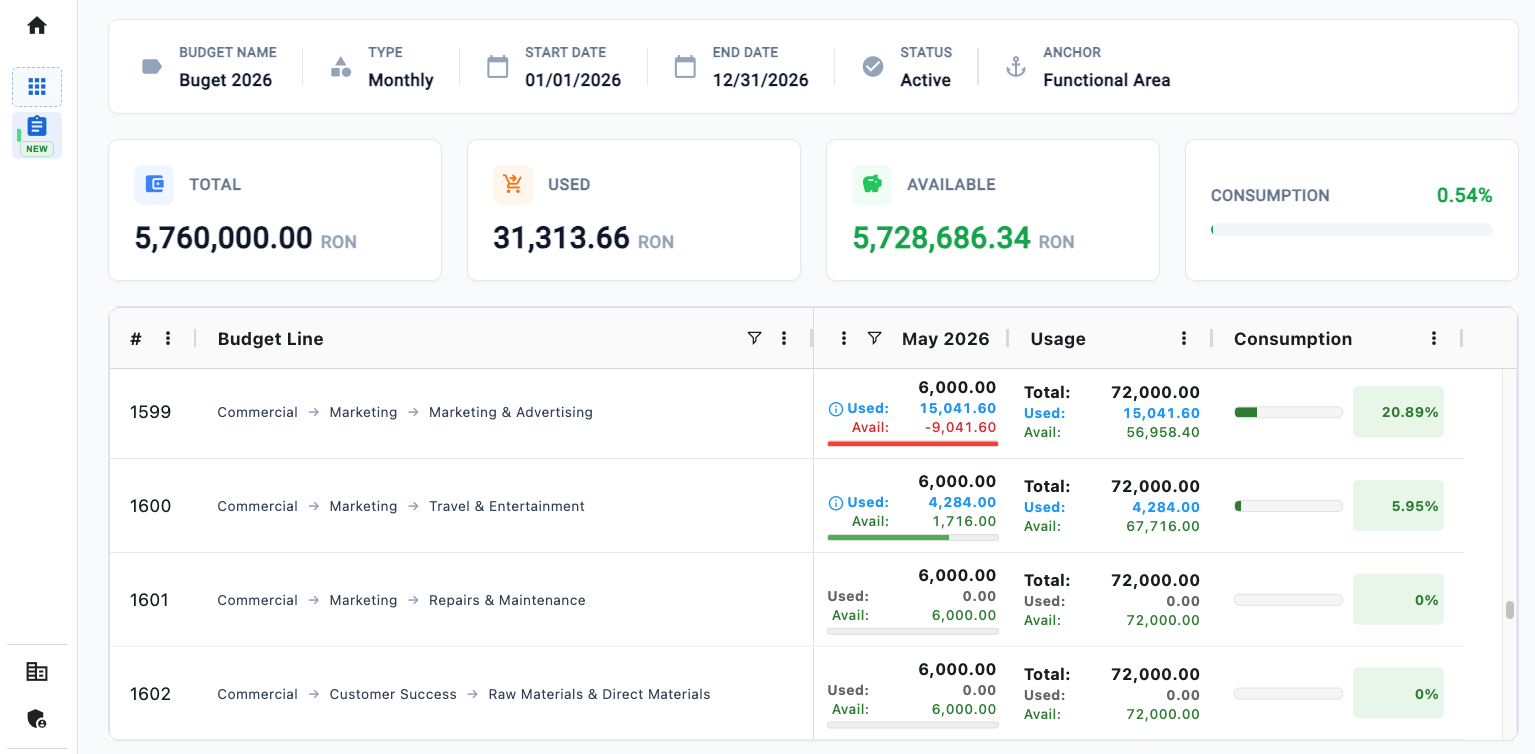Screen dimensions: 1535x754
Task: Open the Consumption column options menu
Action: (1434, 338)
